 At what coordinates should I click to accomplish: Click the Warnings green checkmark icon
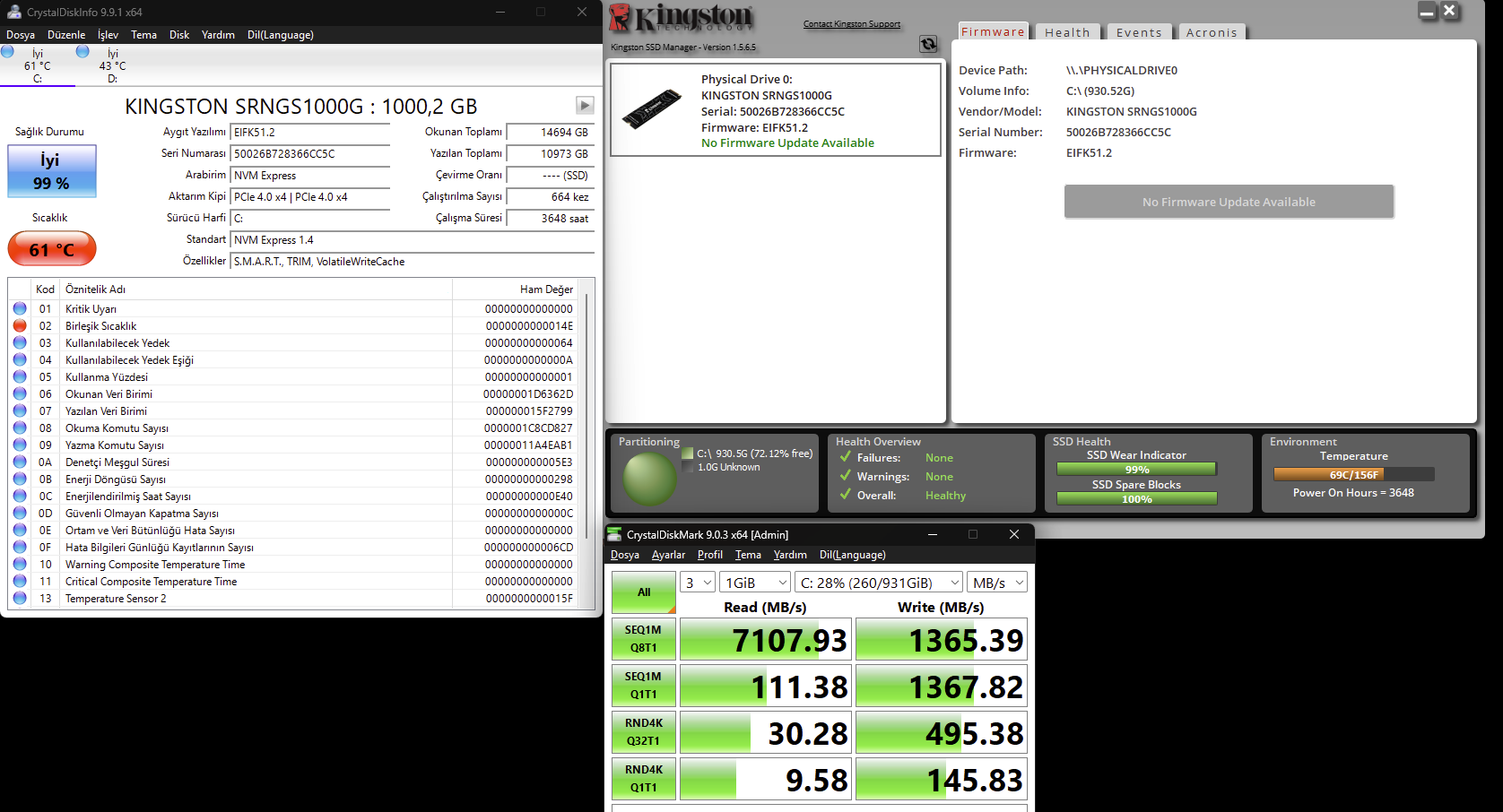coord(845,475)
